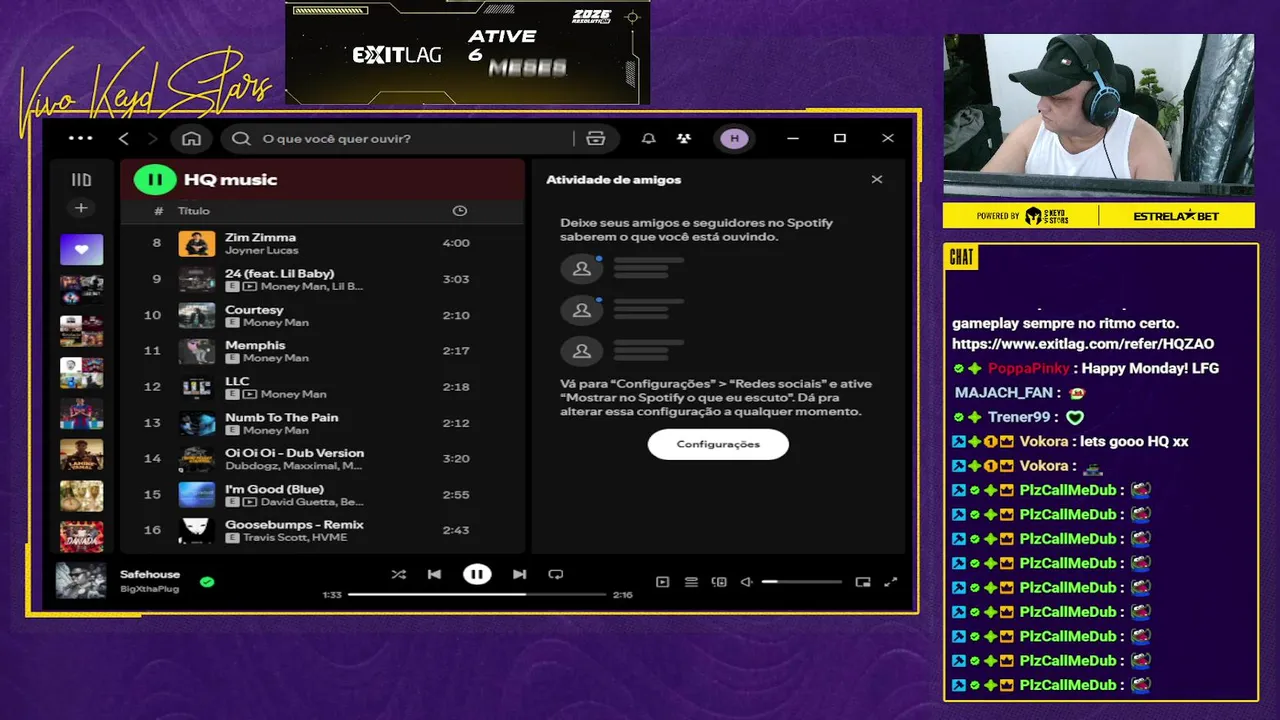Click the Safehouse song title

150,575
